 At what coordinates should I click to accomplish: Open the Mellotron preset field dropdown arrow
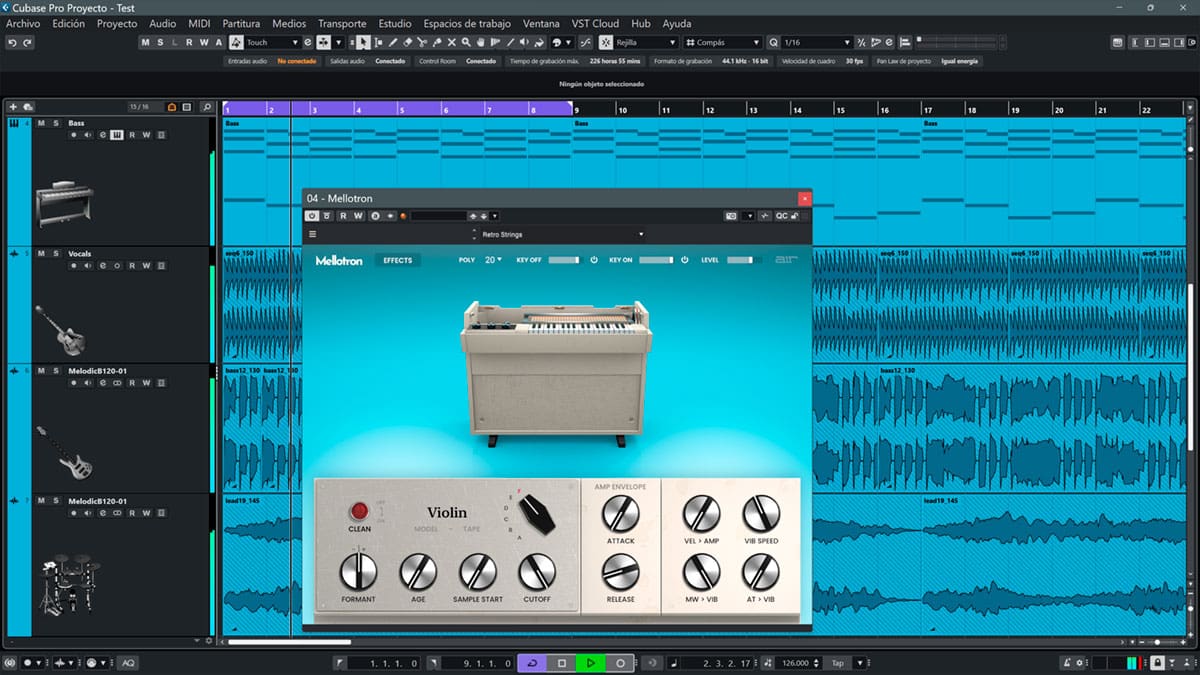[494, 216]
